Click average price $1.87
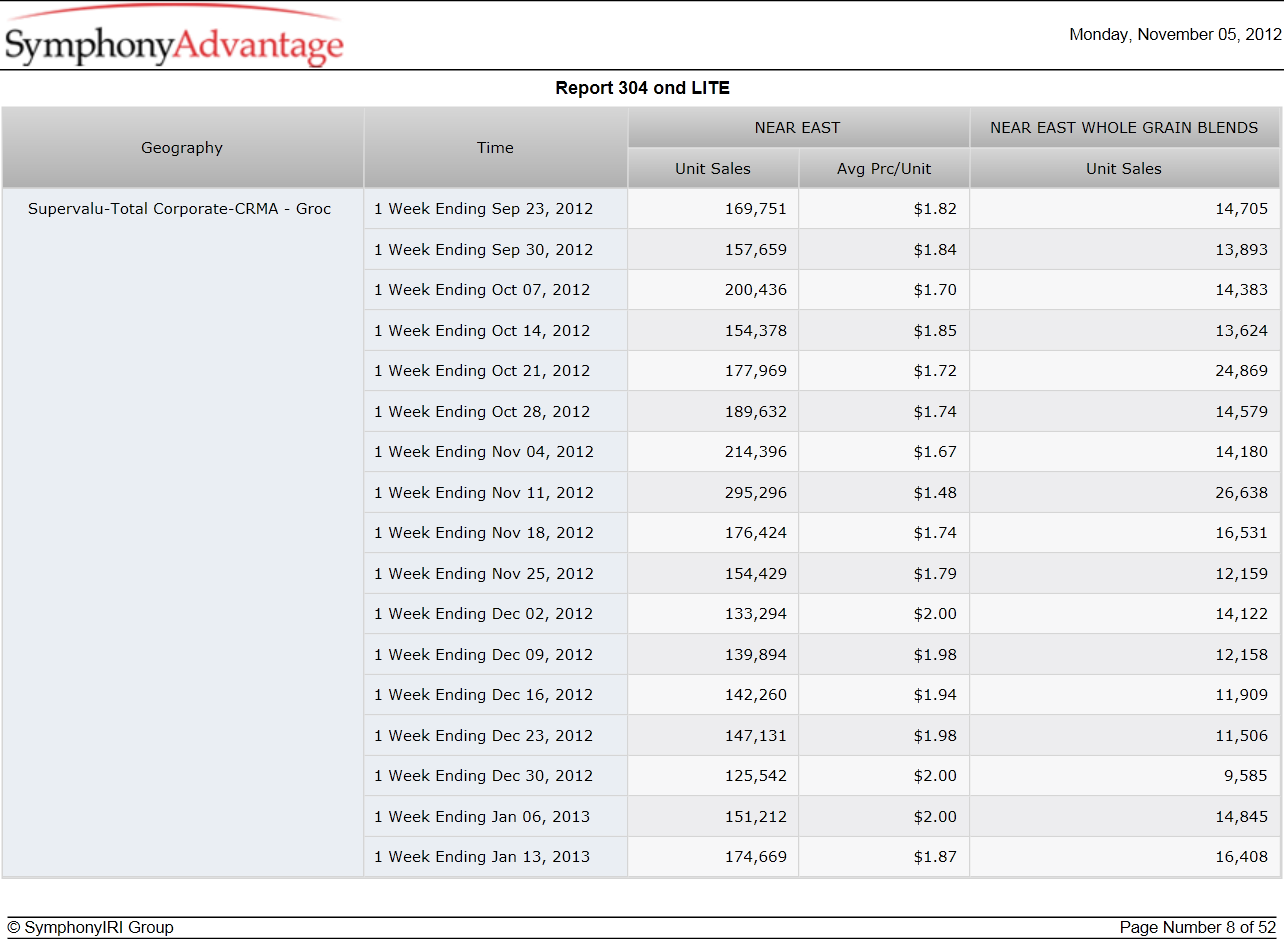Image resolution: width=1284 pixels, height=946 pixels. 935,857
